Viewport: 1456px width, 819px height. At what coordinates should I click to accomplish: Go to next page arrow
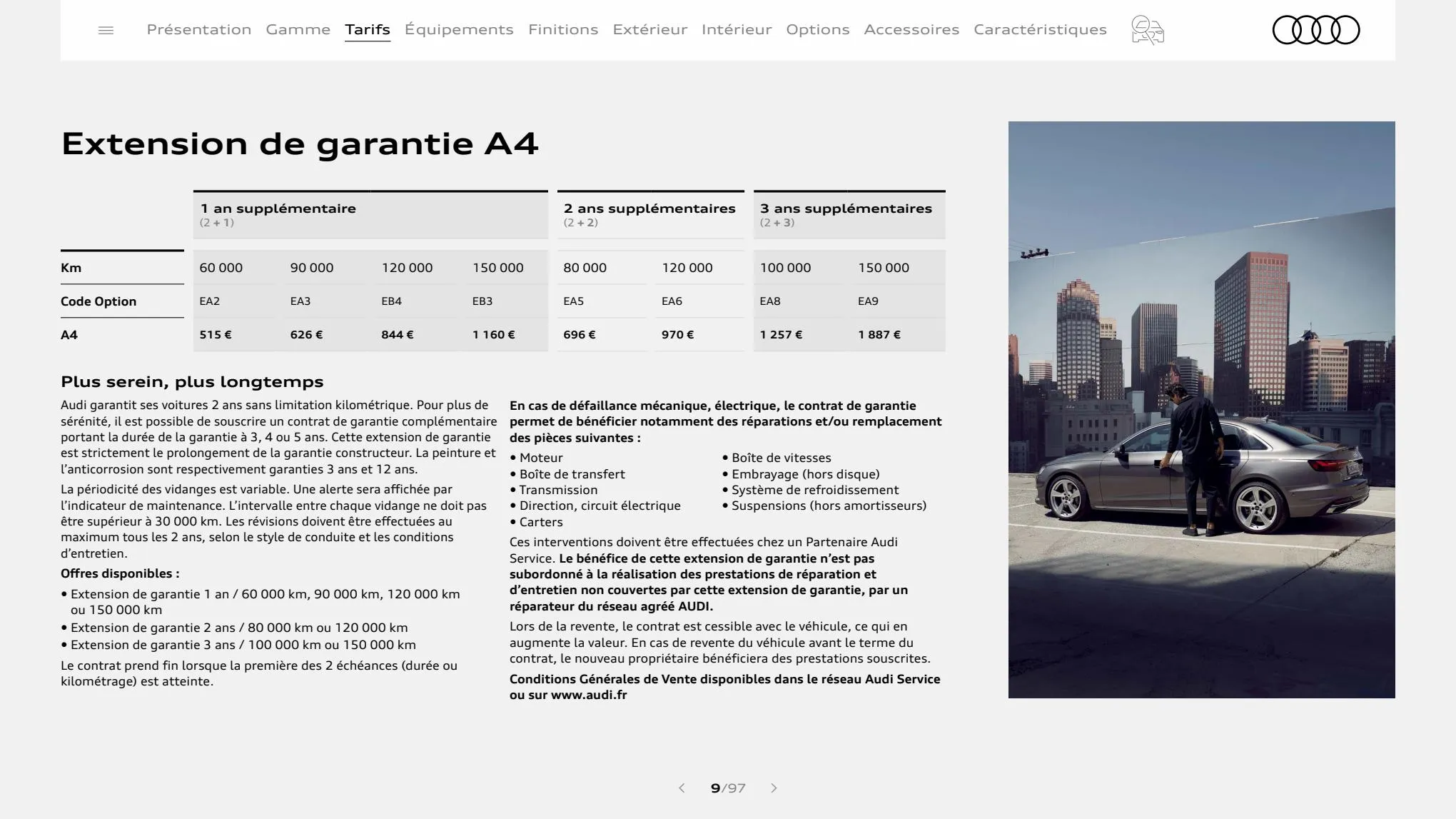774,788
